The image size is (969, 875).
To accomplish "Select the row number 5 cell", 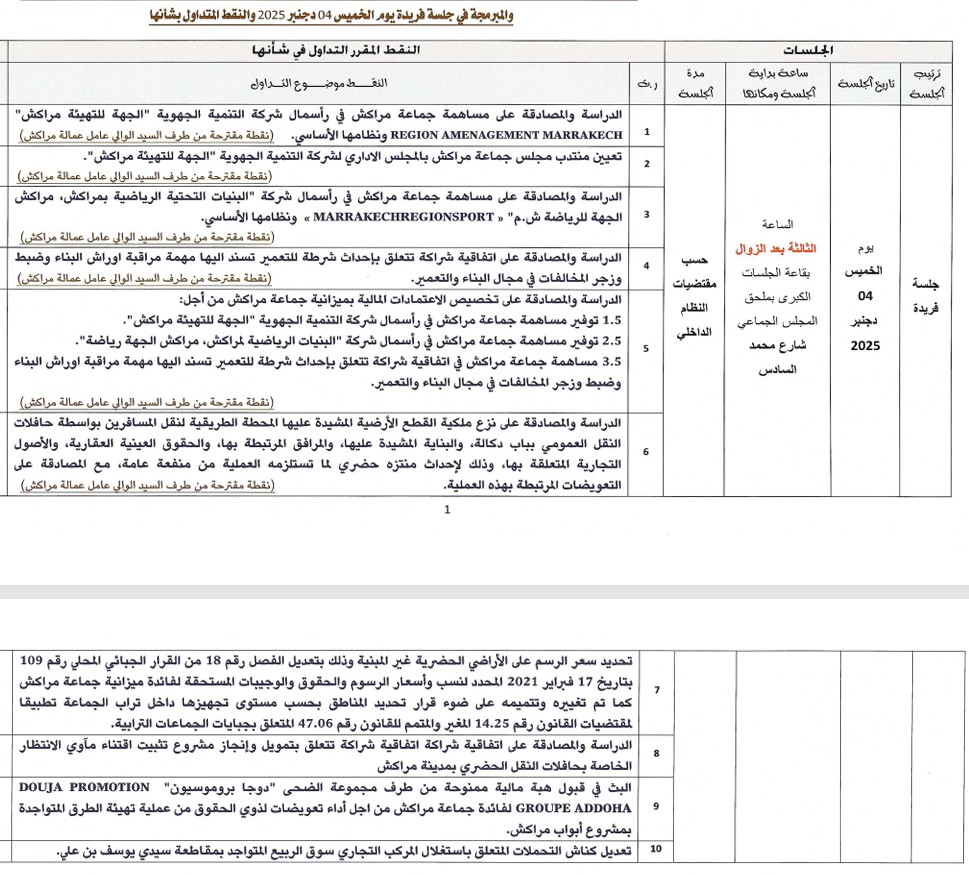I will pyautogui.click(x=648, y=348).
